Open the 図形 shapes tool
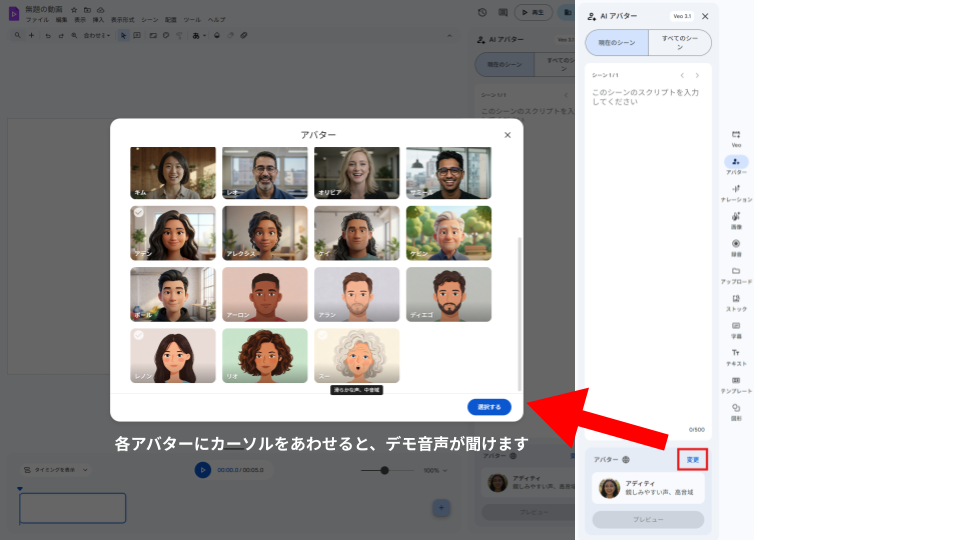 pos(736,408)
